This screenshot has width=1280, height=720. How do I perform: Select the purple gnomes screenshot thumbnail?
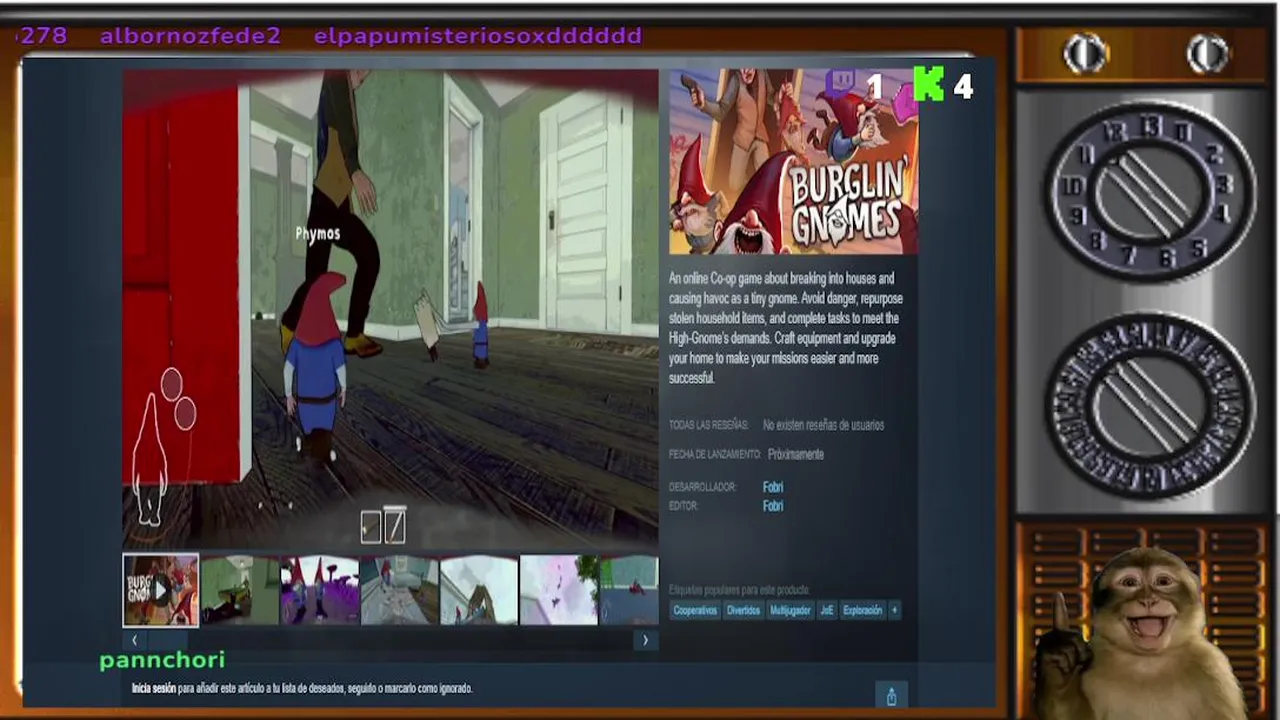pos(320,590)
